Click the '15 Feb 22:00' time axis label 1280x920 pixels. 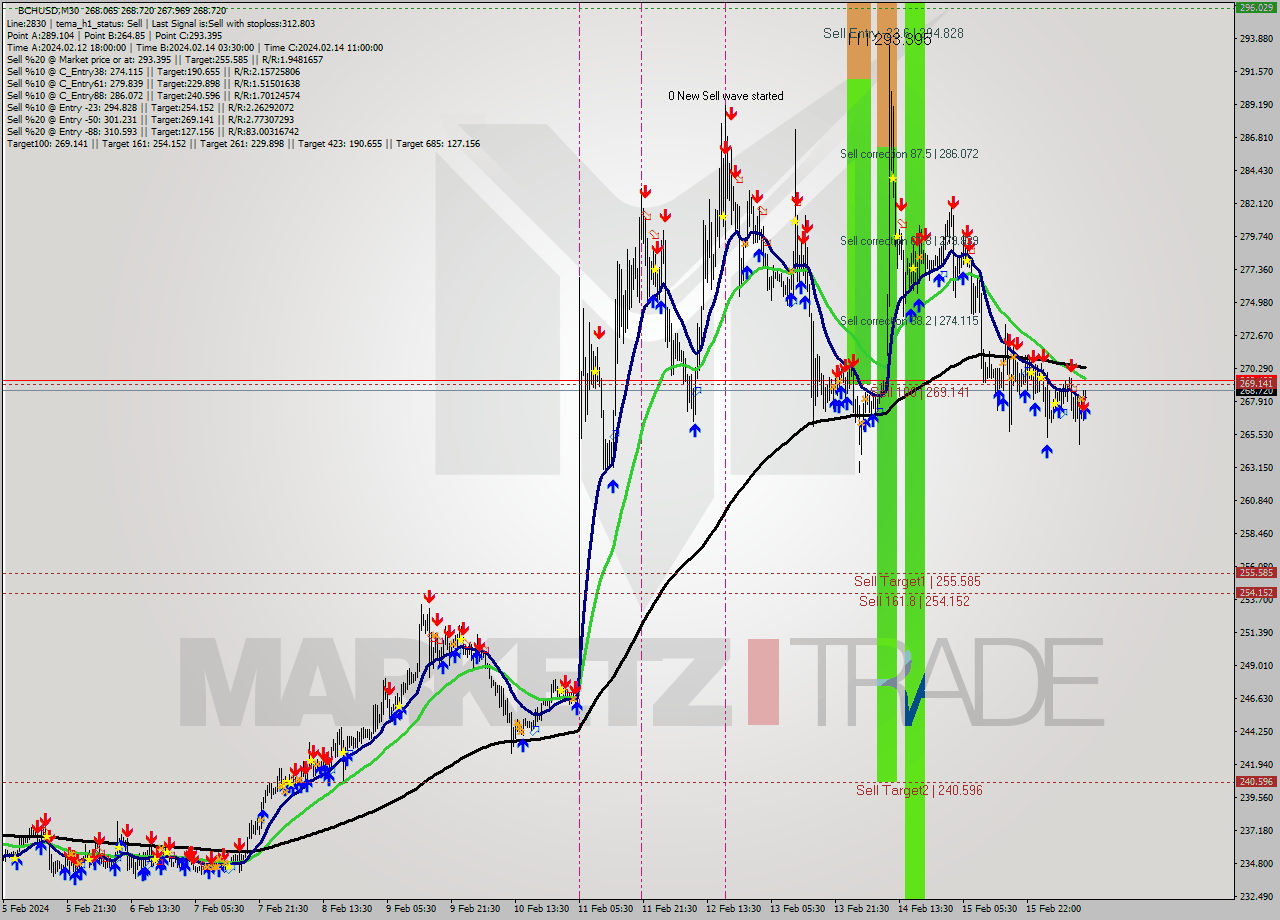coord(1053,908)
